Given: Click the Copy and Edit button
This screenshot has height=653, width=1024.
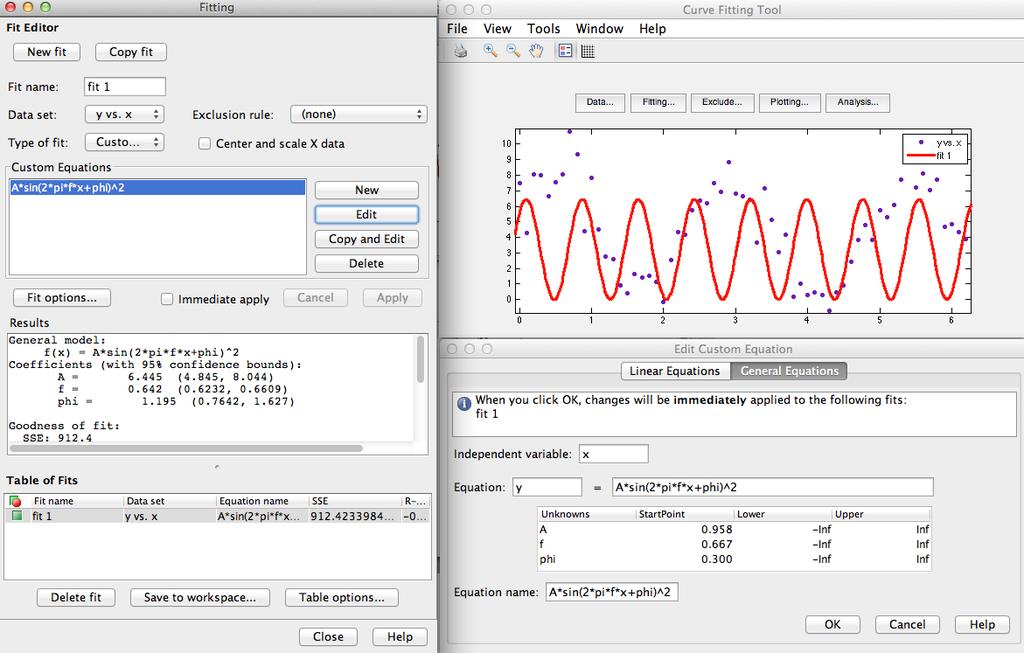Looking at the screenshot, I should [x=366, y=239].
